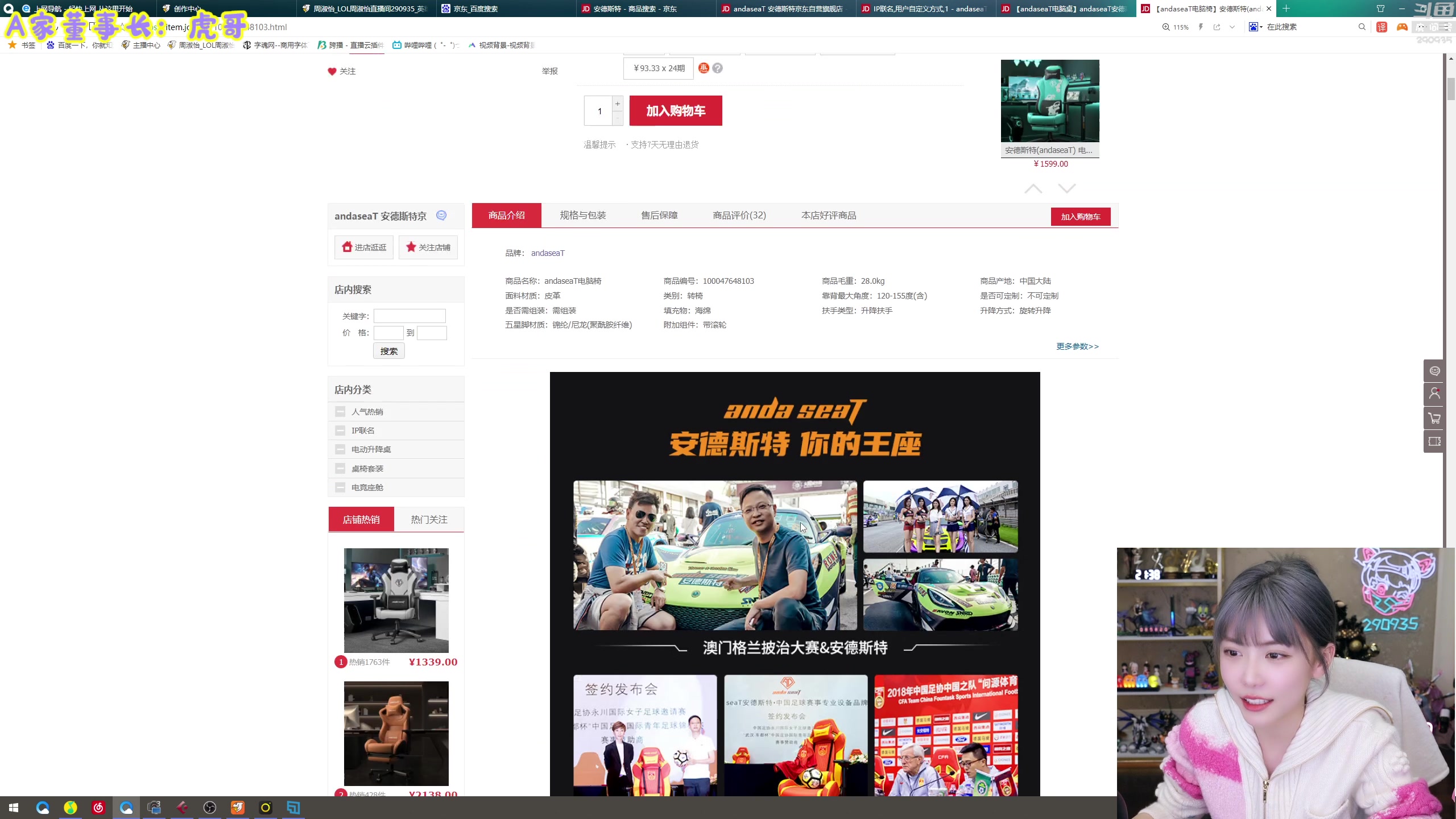Open the search engine selector dropdown
Screen dimensions: 1456x819
(x=1256, y=27)
